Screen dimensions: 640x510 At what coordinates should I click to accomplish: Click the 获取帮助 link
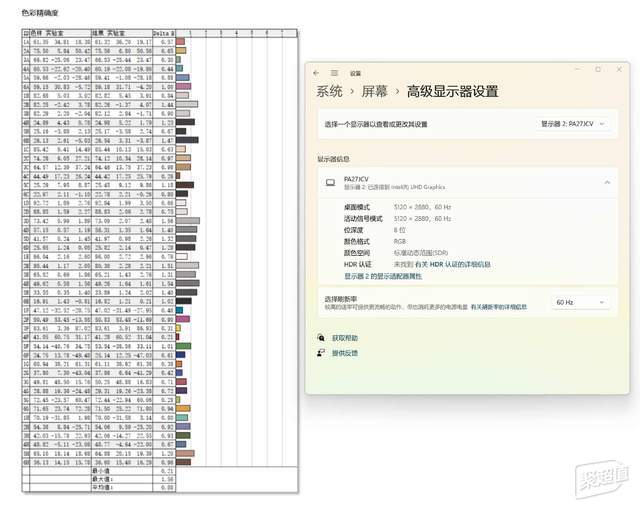point(345,338)
